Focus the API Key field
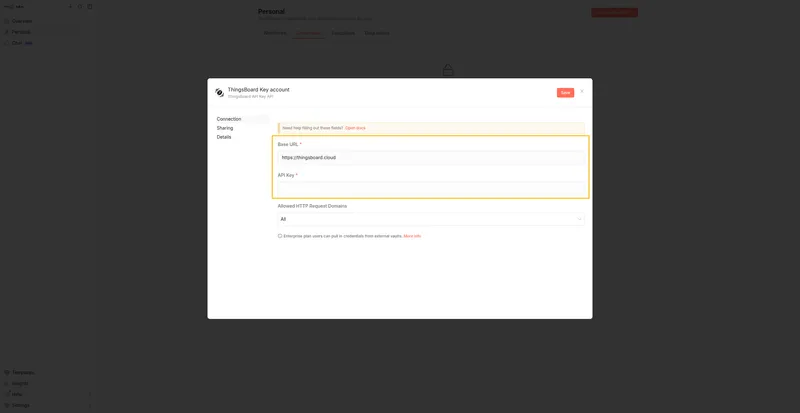 pyautogui.click(x=431, y=188)
